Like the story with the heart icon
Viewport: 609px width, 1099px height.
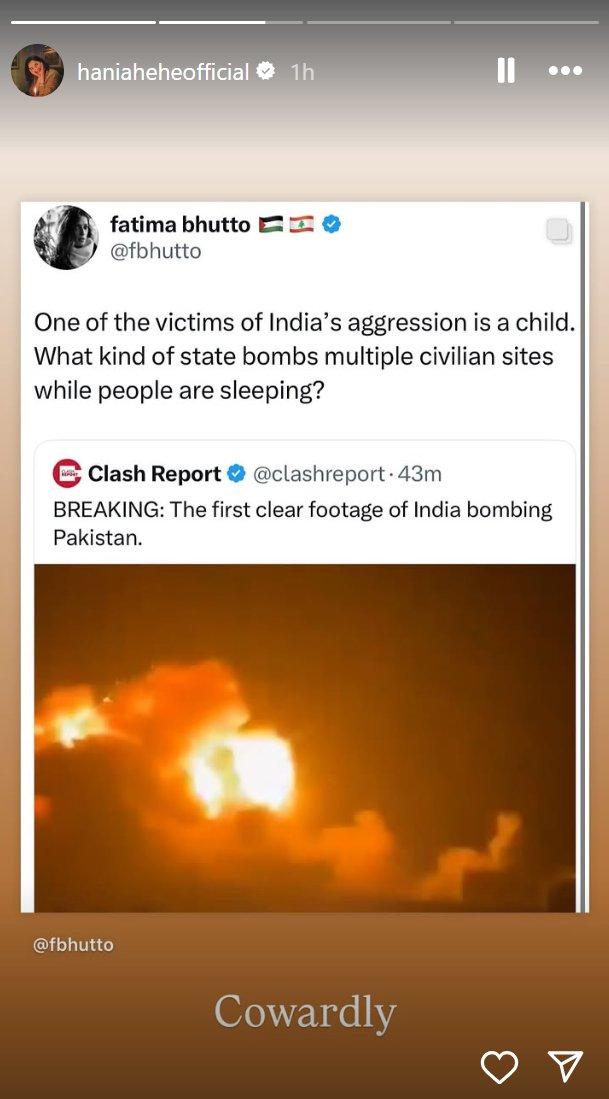pyautogui.click(x=499, y=1067)
